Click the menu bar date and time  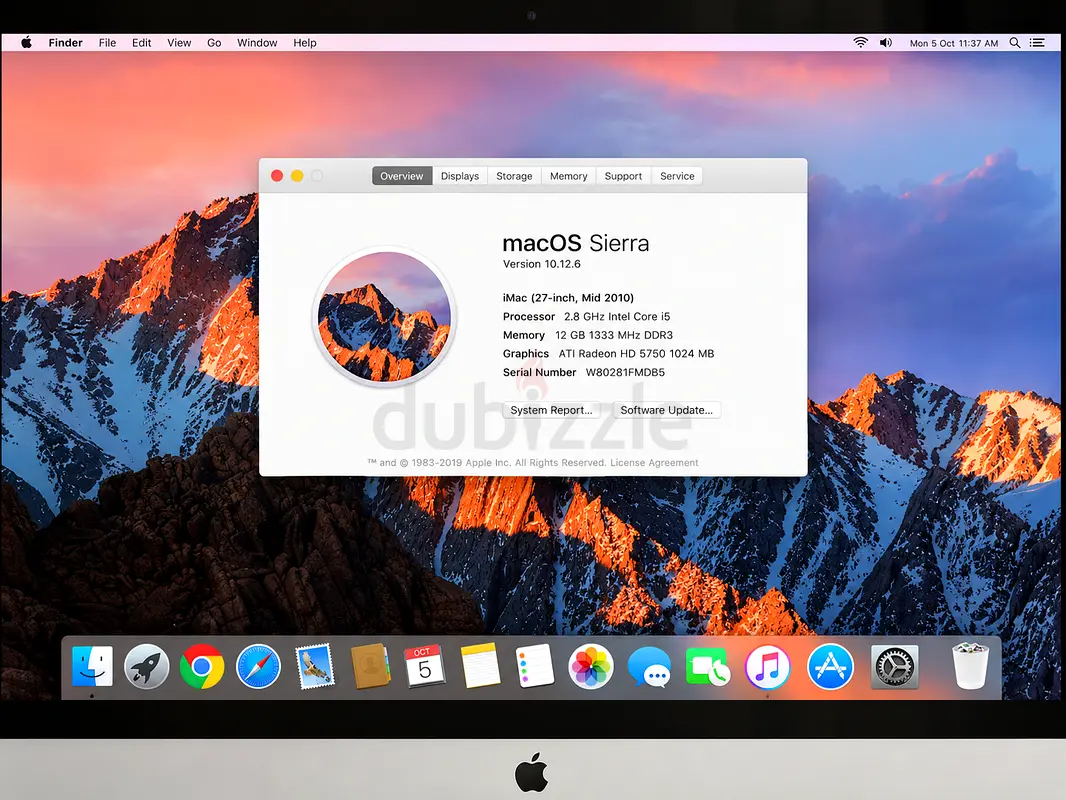click(954, 43)
